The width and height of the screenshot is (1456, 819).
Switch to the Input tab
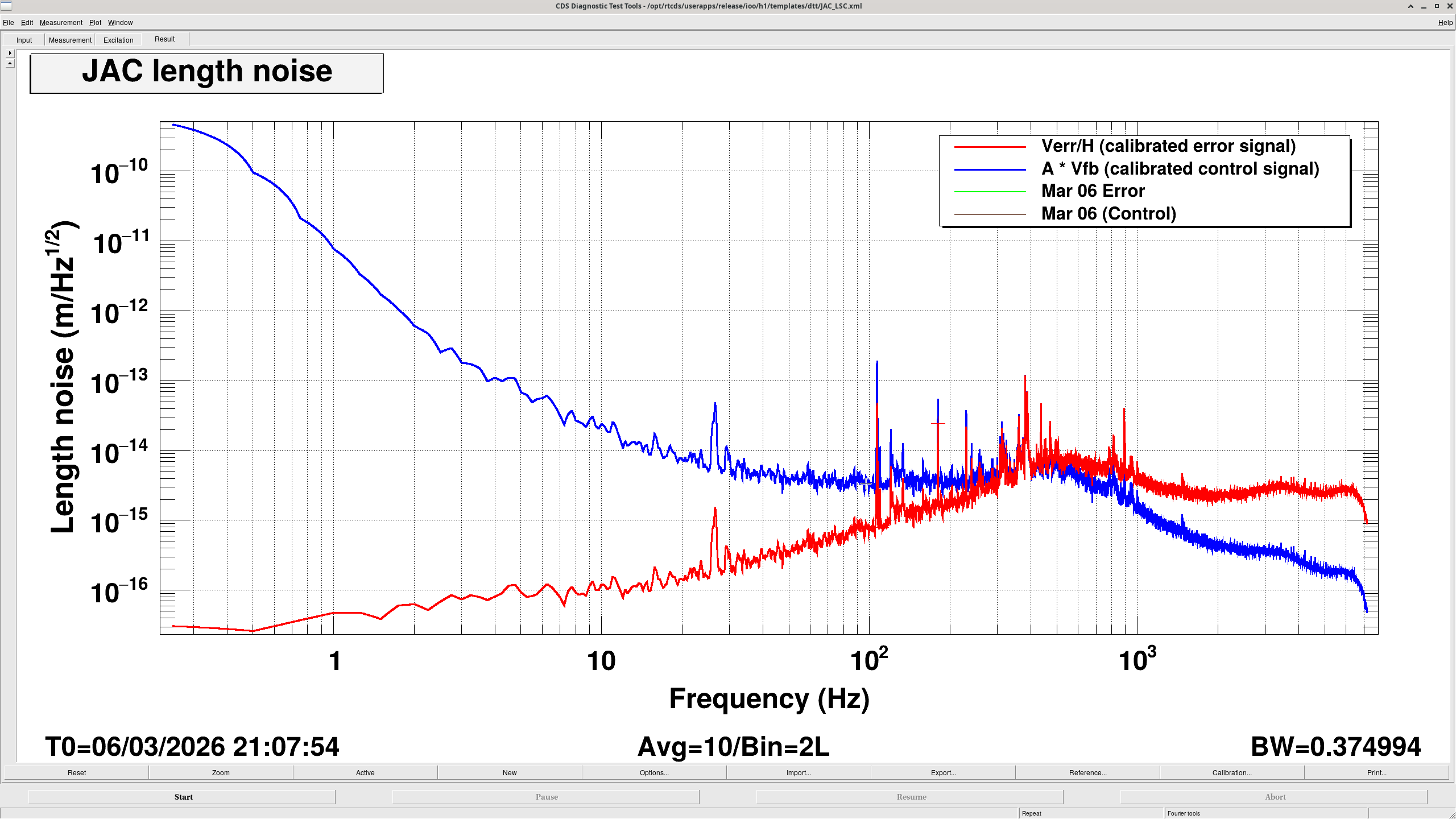point(24,40)
